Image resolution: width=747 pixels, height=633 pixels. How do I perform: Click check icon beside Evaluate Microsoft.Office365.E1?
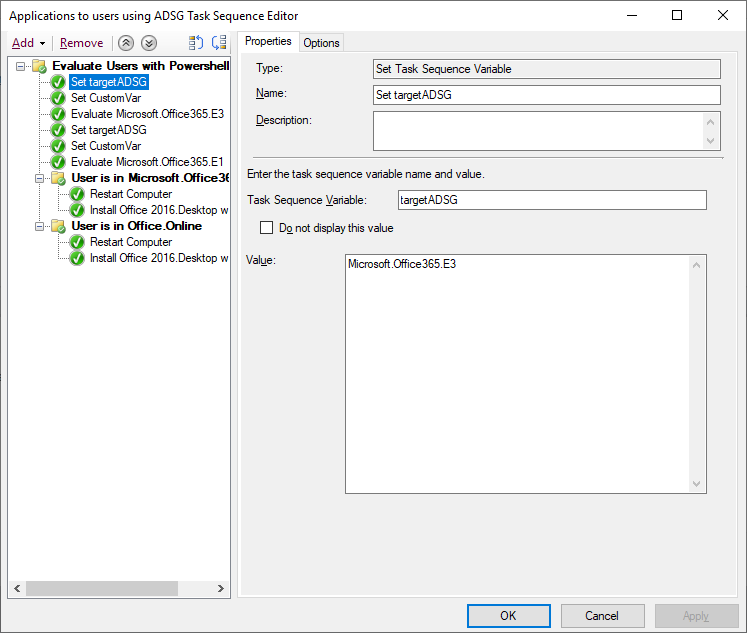pyautogui.click(x=58, y=162)
